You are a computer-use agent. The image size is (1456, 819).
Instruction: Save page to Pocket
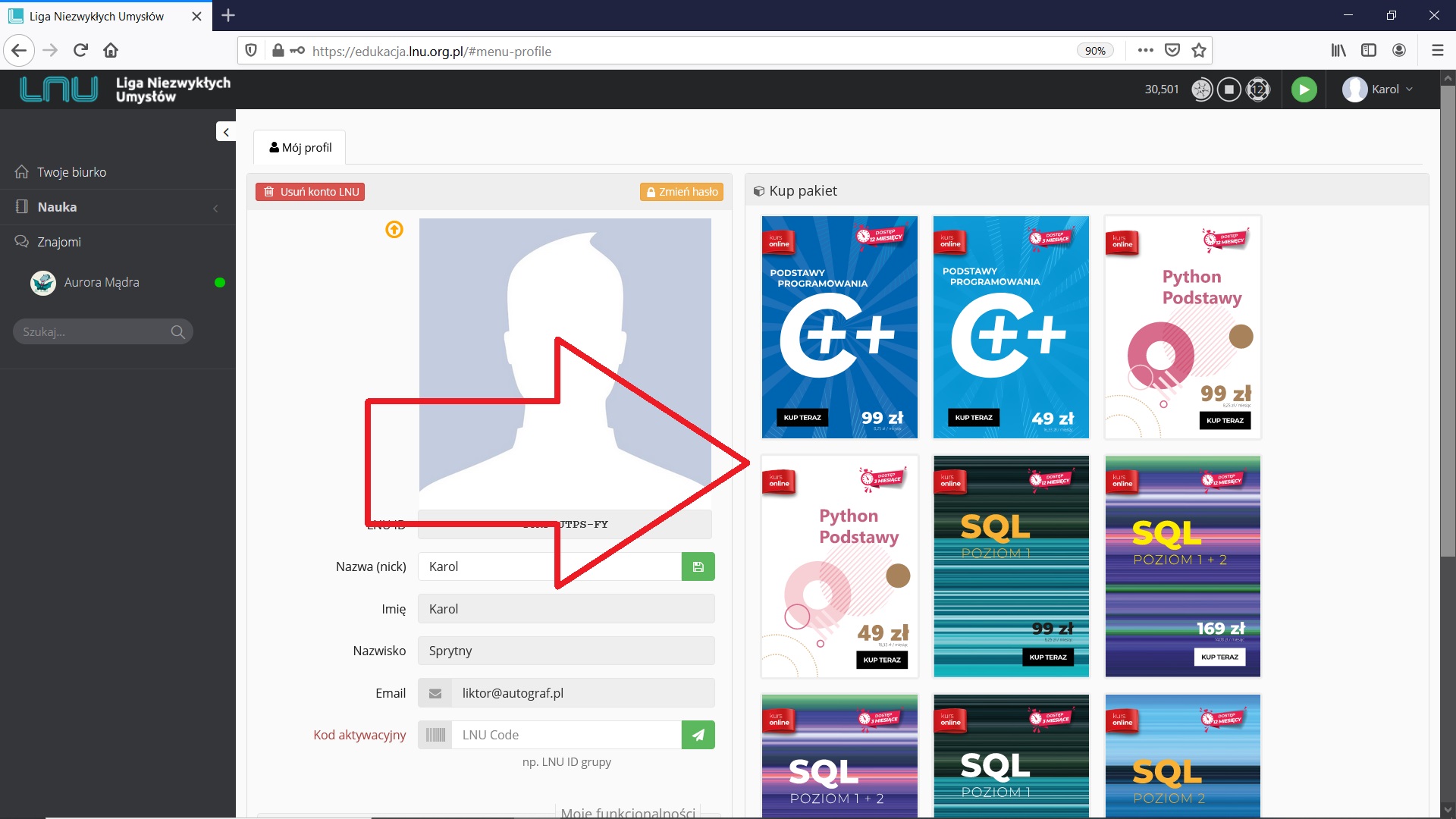point(1172,51)
